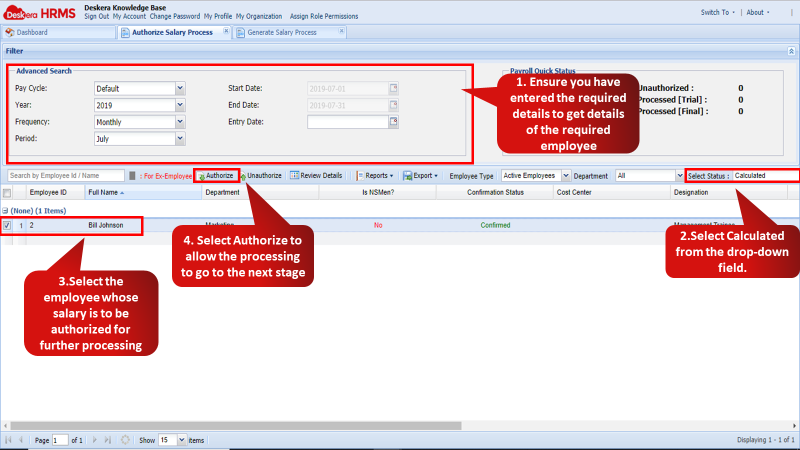The width and height of the screenshot is (800, 450).
Task: Click the Sign Out link
Action: (x=96, y=16)
